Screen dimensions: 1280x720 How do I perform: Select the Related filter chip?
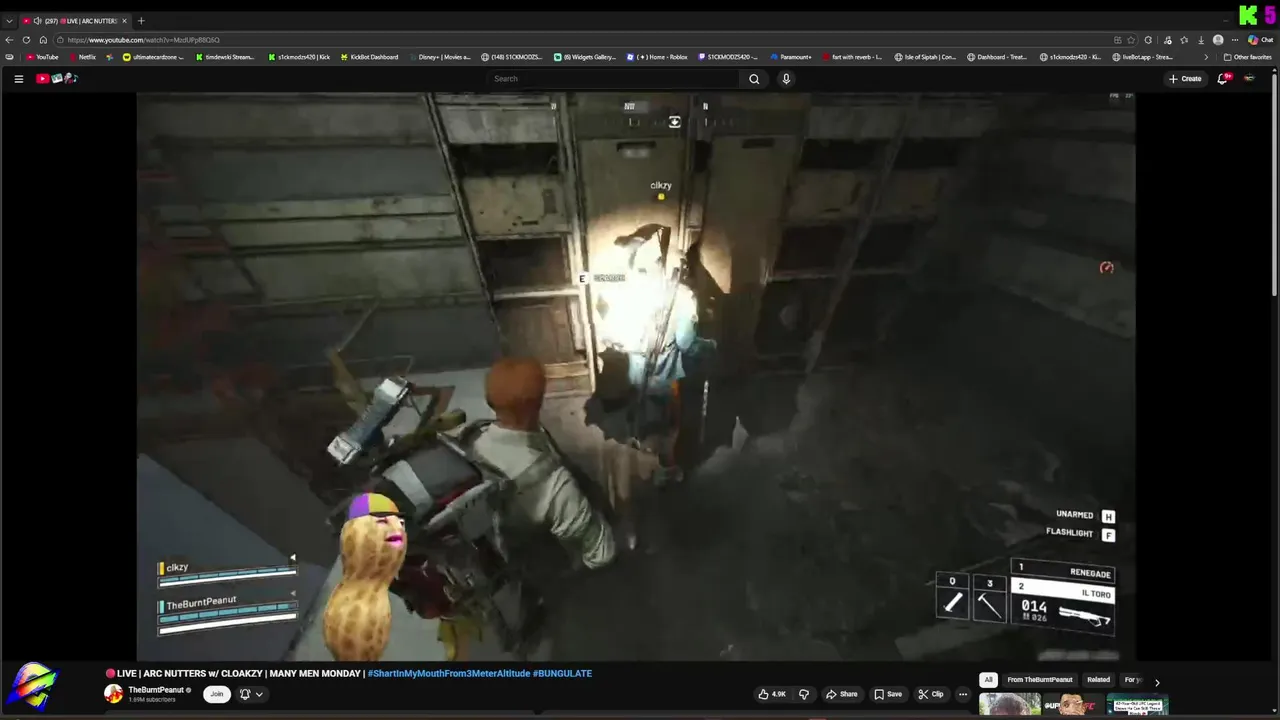tap(1098, 680)
